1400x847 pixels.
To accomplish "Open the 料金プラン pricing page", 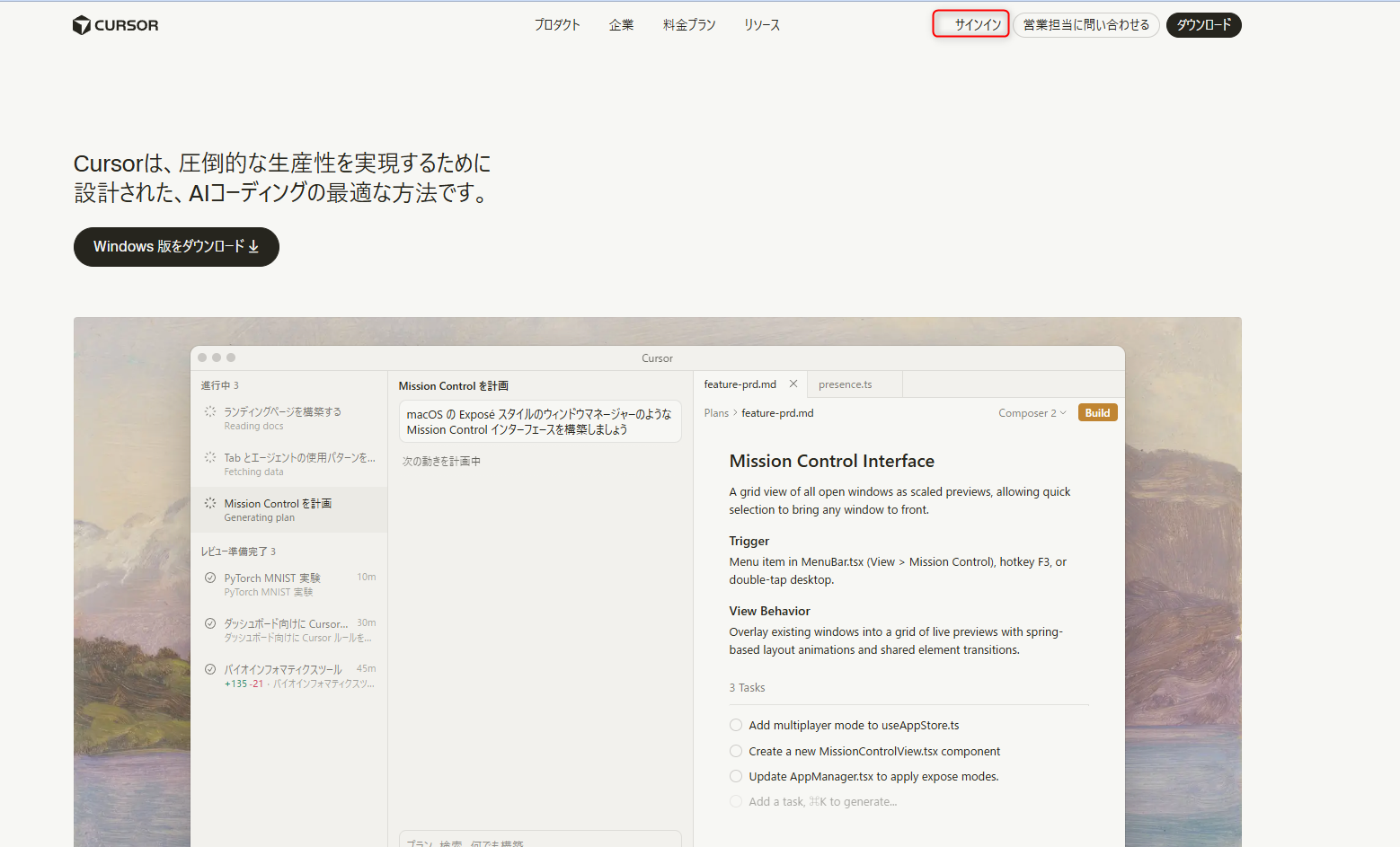I will [689, 25].
